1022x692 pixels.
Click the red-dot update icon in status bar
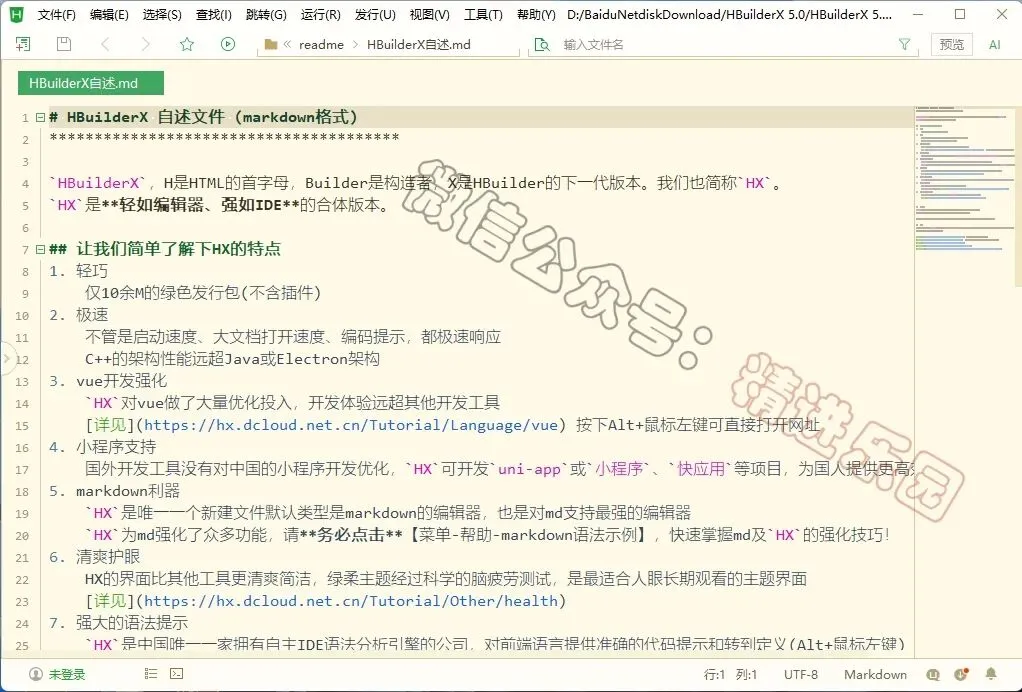(961, 674)
